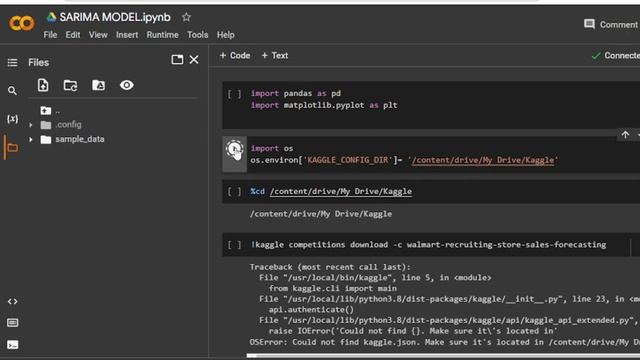
Task: Open the search sidebar icon
Action: coord(12,91)
